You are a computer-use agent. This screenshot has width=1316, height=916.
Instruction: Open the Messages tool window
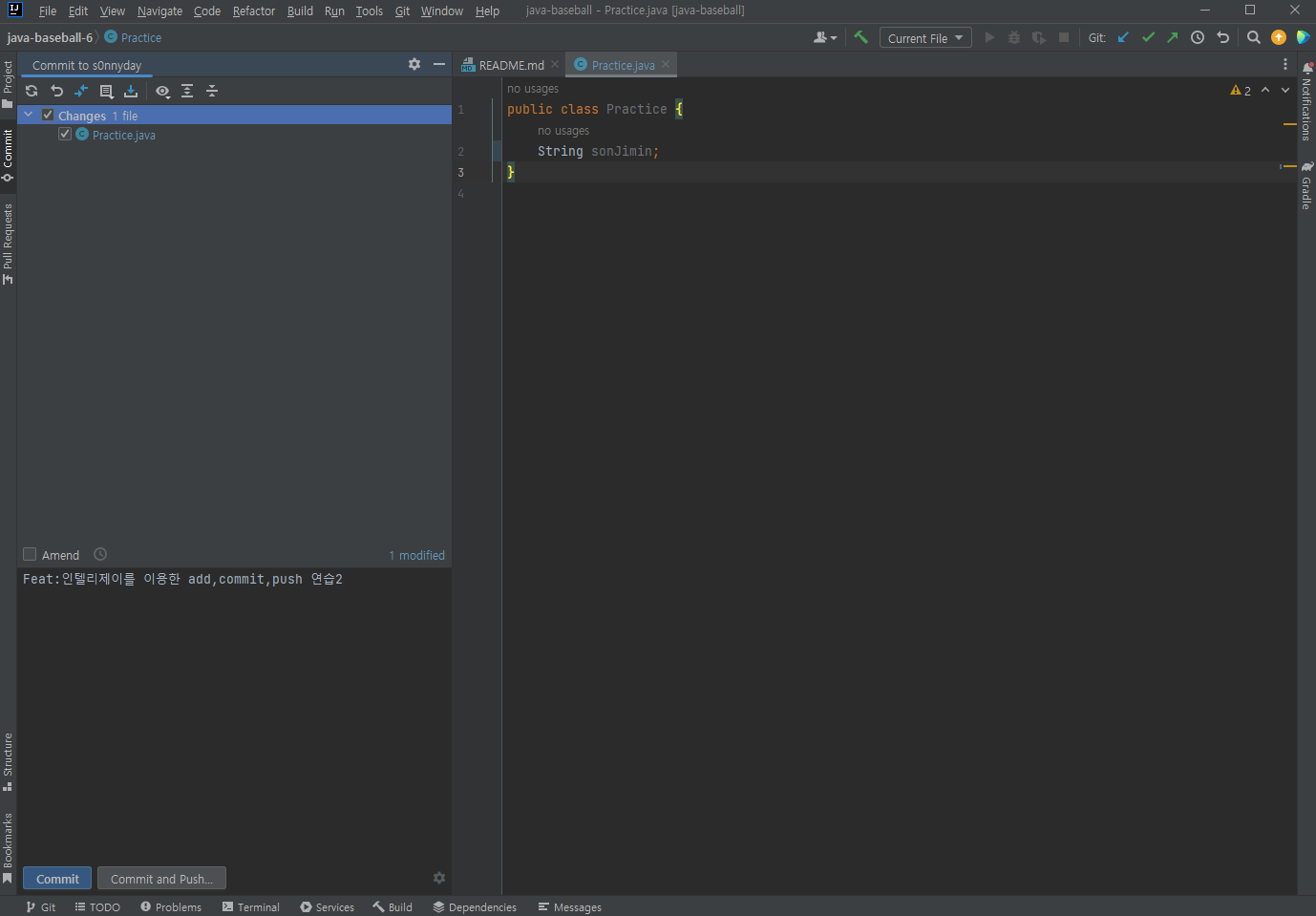[x=569, y=906]
